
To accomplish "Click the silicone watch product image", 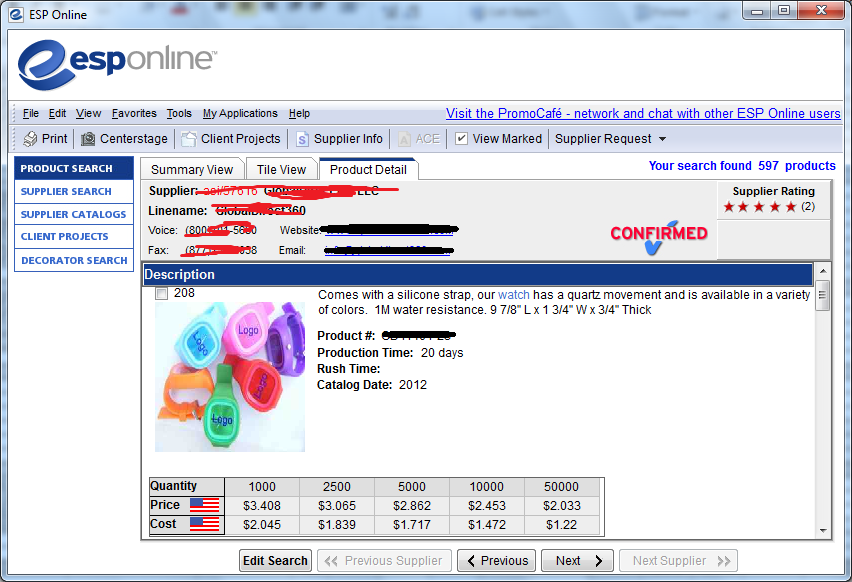I will tap(230, 377).
